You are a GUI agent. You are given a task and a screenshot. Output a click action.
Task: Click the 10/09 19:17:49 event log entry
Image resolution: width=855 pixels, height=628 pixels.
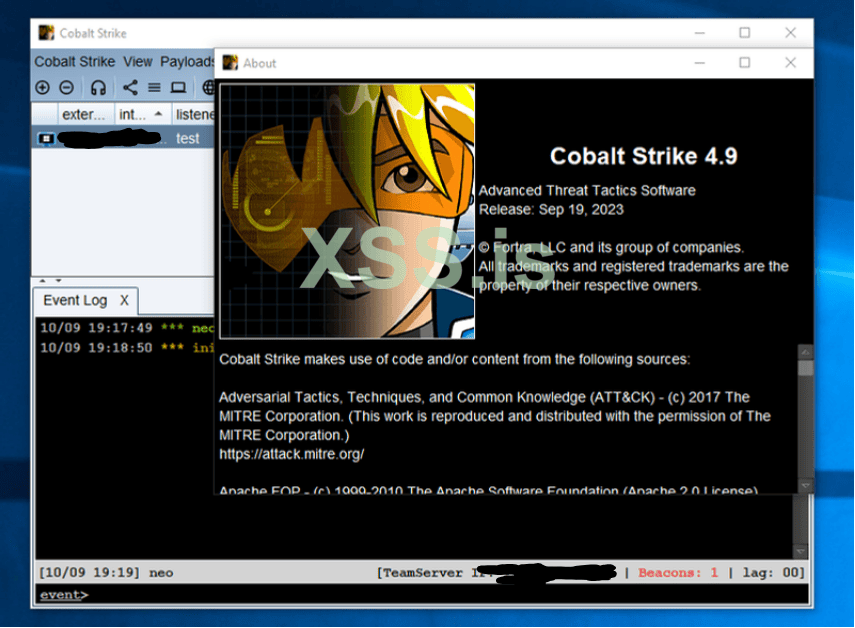(127, 328)
